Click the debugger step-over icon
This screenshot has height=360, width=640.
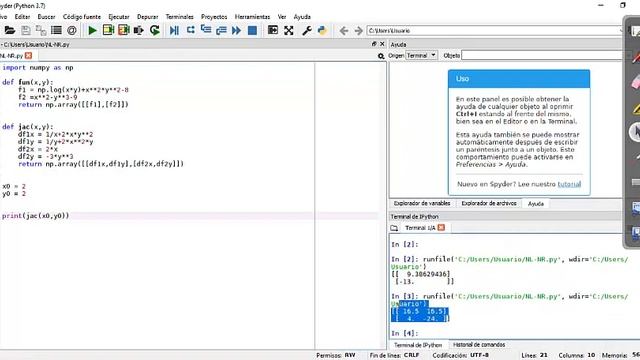(x=190, y=30)
